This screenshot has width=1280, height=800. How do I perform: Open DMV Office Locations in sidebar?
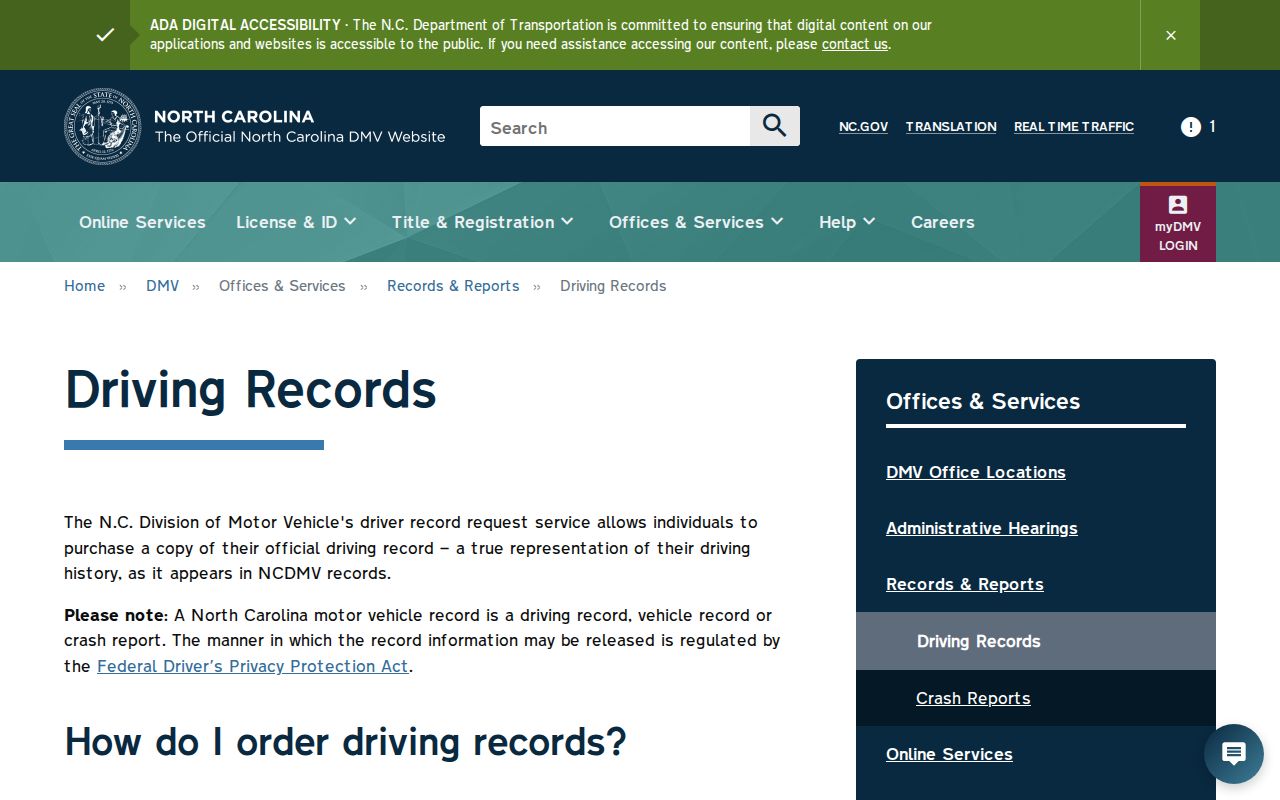point(976,472)
